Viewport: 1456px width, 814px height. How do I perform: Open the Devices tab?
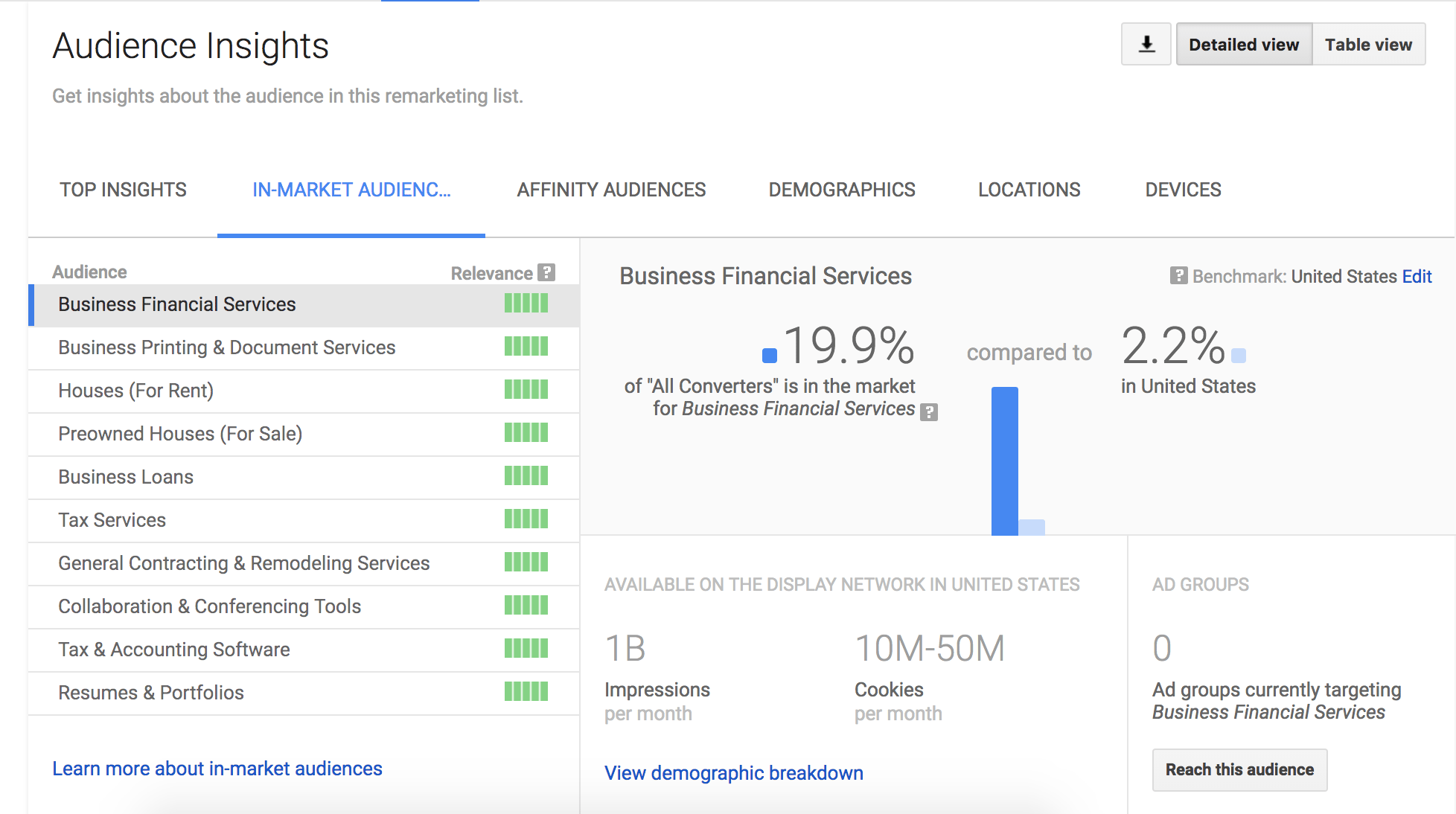click(1183, 190)
